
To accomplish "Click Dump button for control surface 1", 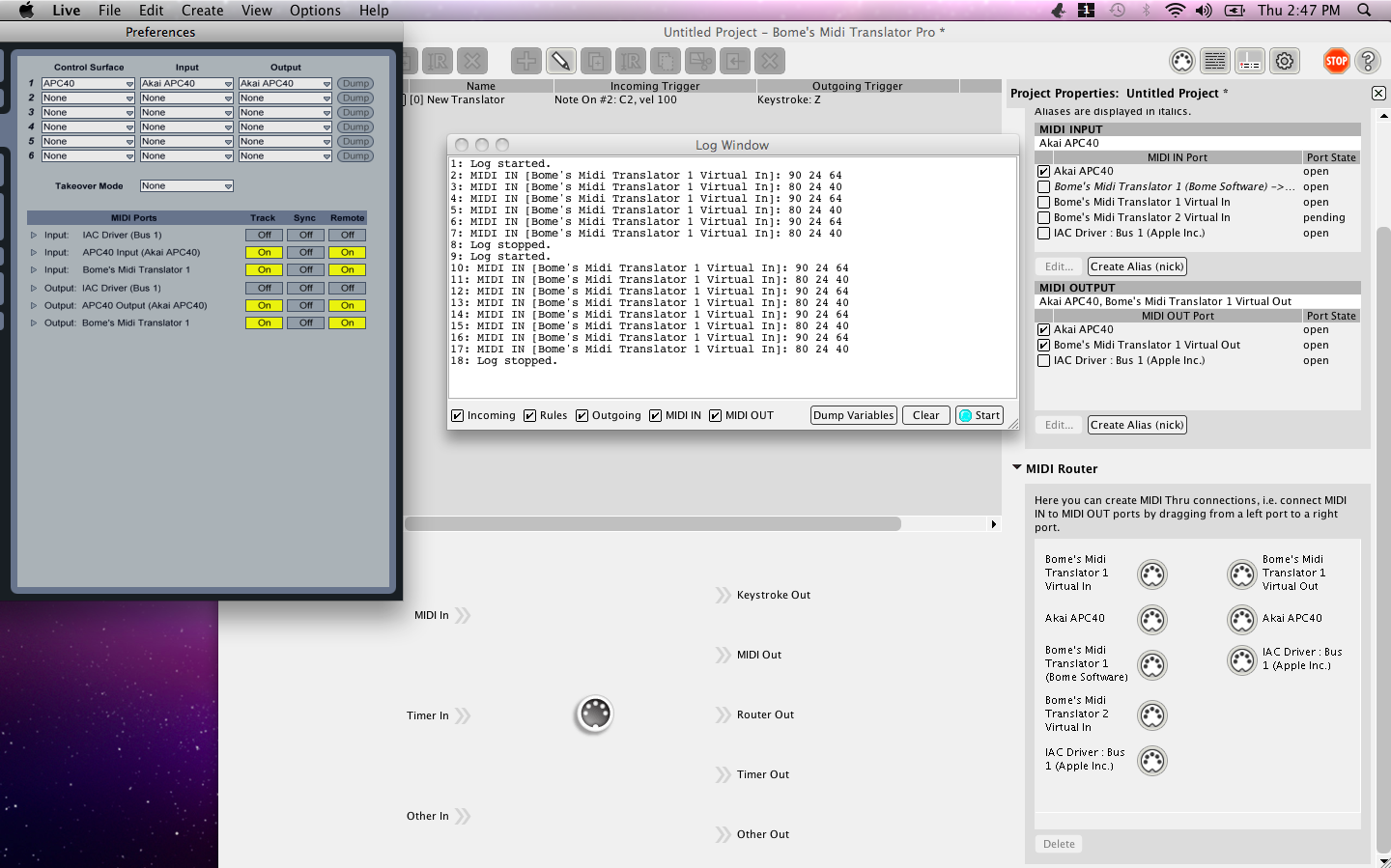I will point(355,84).
